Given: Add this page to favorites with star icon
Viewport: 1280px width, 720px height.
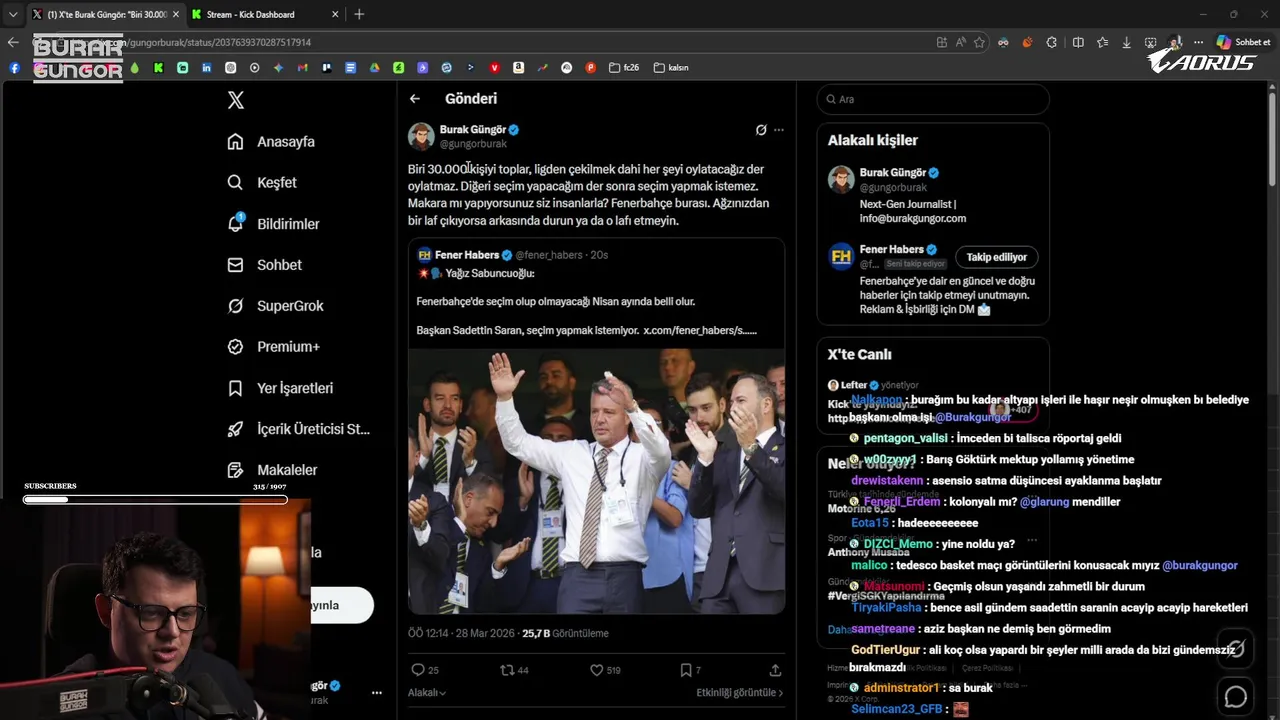Looking at the screenshot, I should tap(979, 42).
